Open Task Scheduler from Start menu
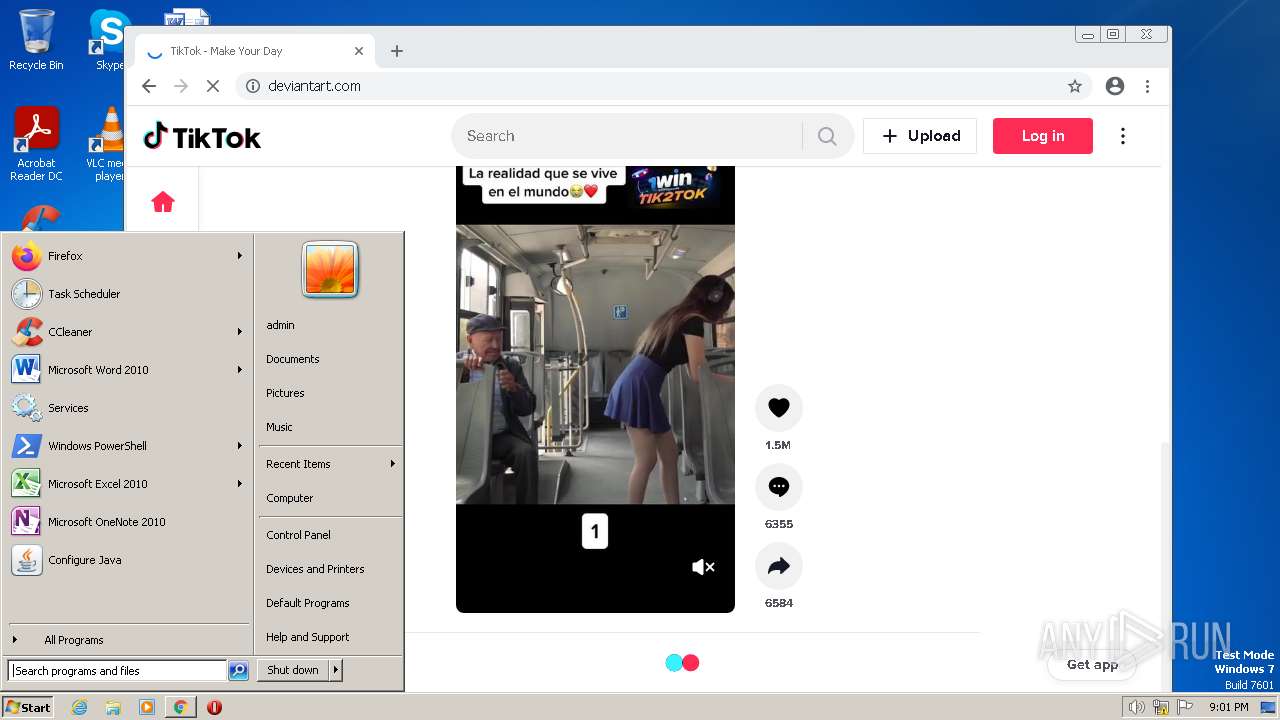 click(x=128, y=294)
